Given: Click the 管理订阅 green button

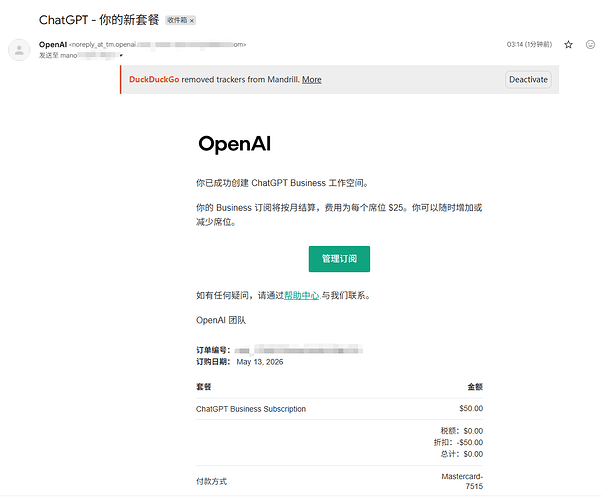Looking at the screenshot, I should click(339, 259).
